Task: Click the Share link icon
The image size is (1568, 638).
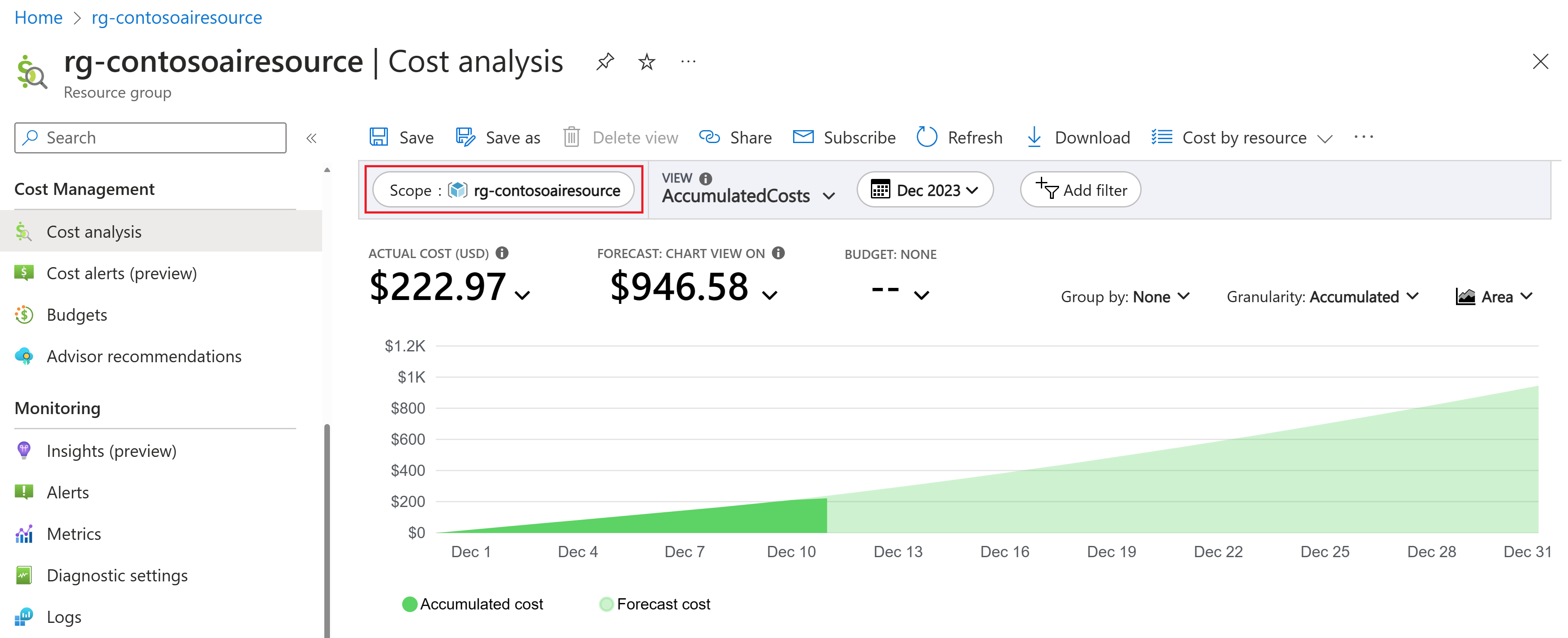Action: (x=710, y=137)
